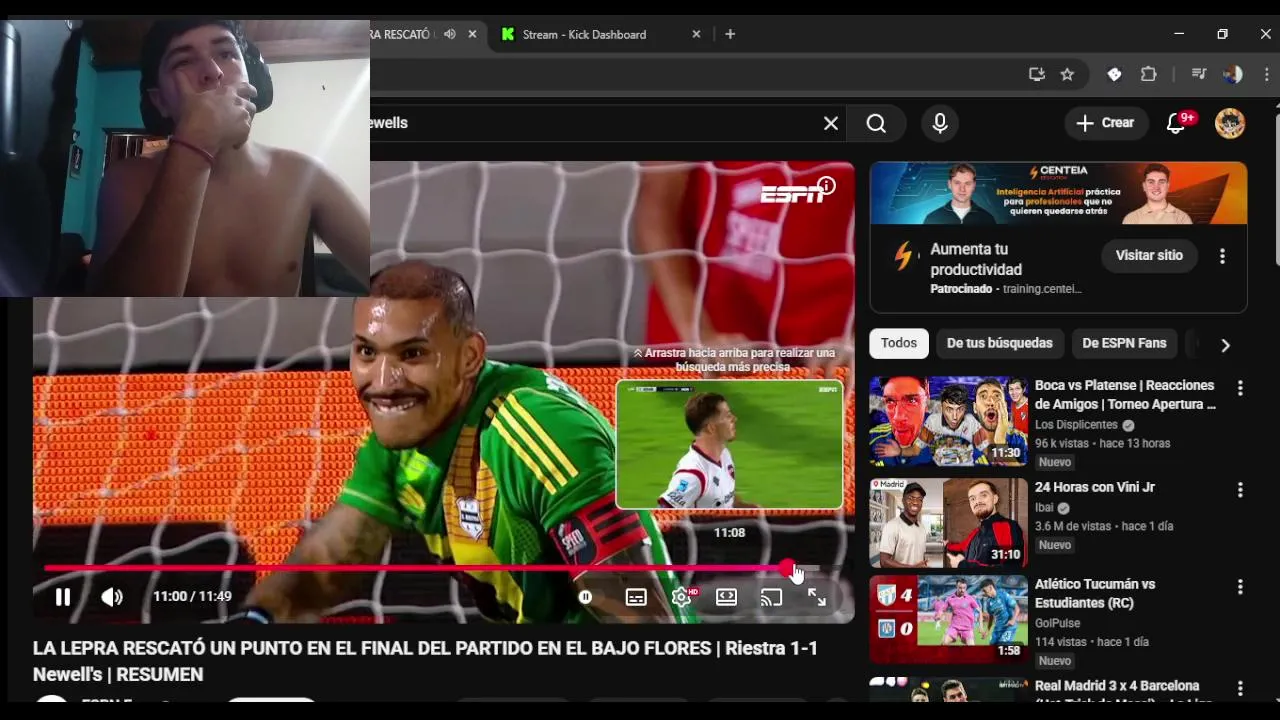Open menu for Boca vs Platense video
The width and height of the screenshot is (1280, 720).
click(x=1240, y=388)
